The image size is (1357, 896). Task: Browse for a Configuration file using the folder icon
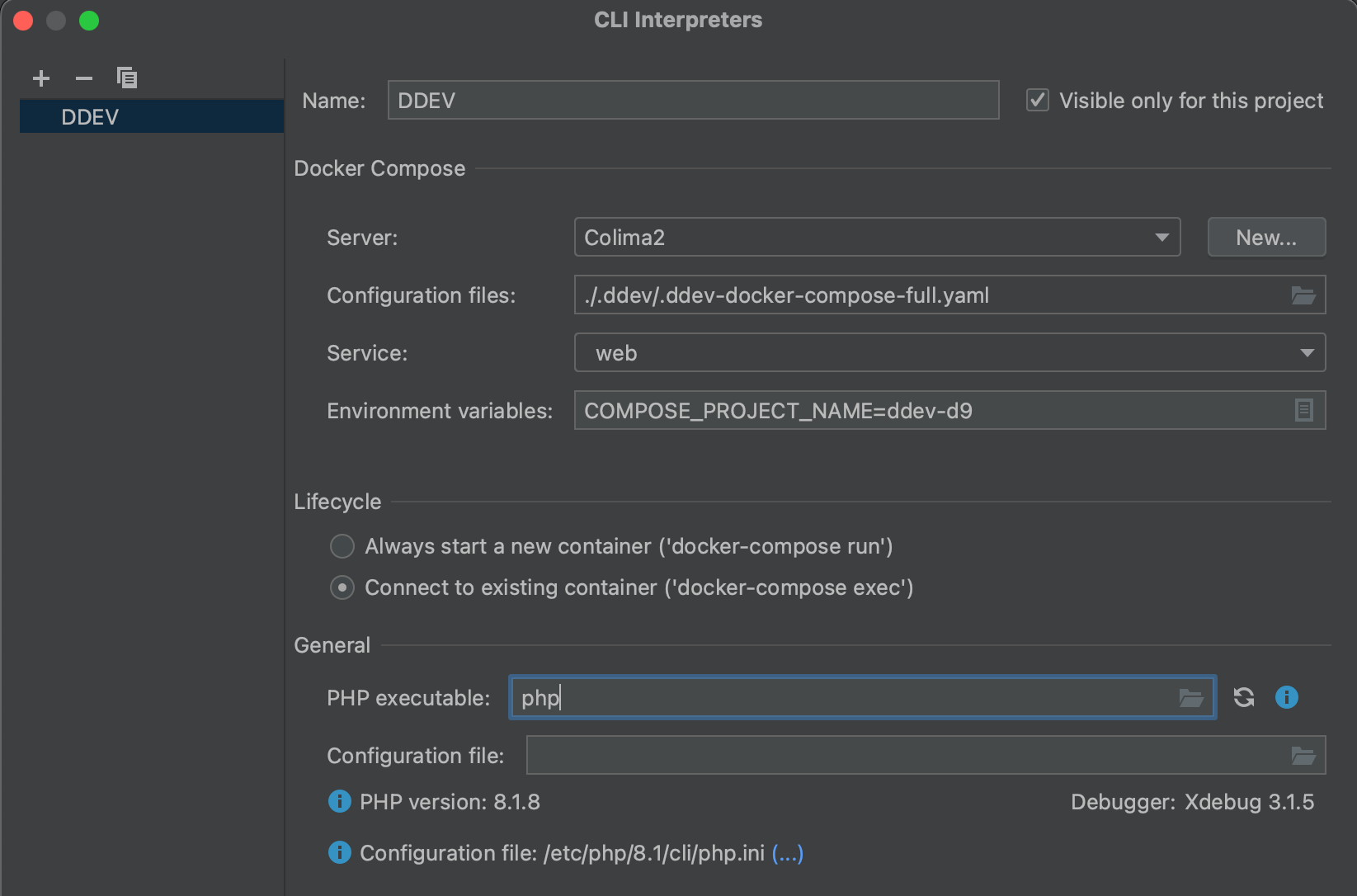point(1303,754)
